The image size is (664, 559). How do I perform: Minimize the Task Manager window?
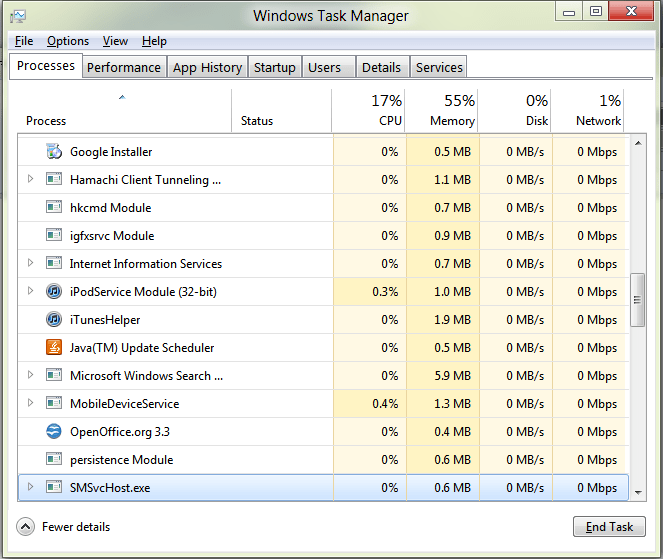[569, 11]
